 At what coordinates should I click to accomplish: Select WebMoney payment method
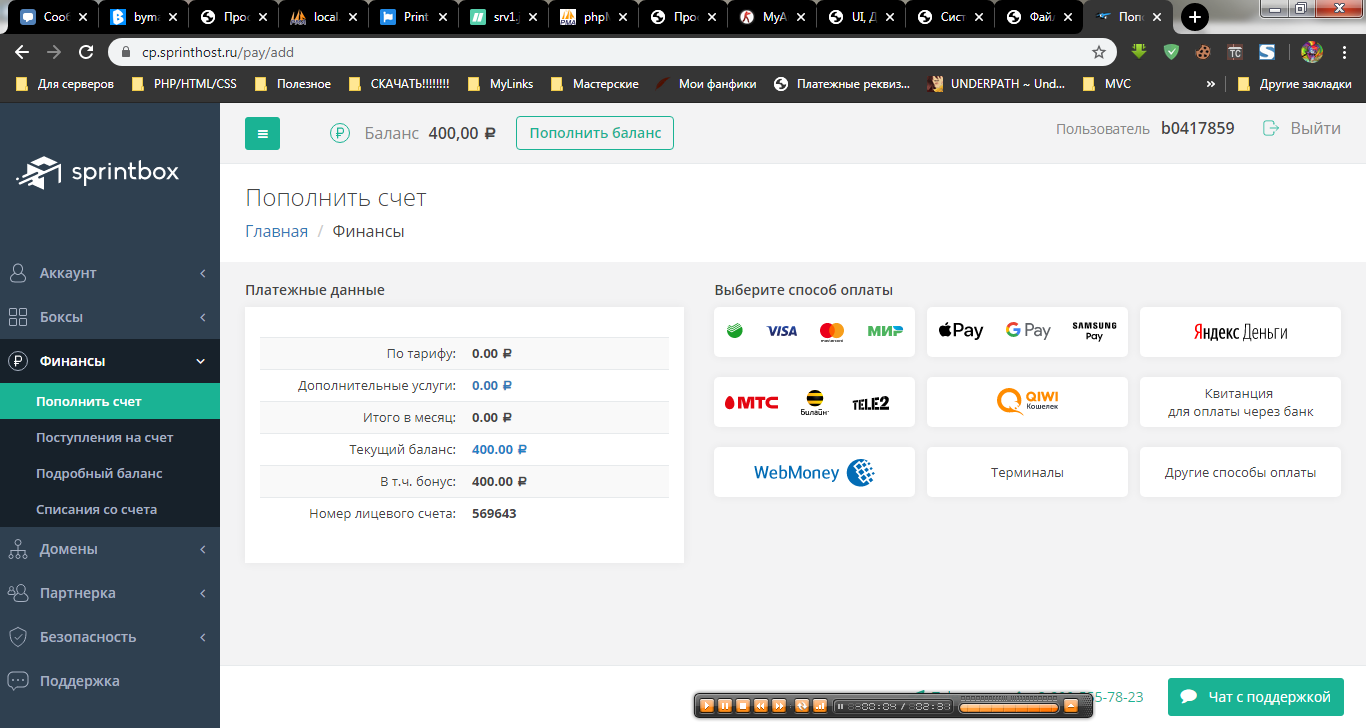pos(814,472)
